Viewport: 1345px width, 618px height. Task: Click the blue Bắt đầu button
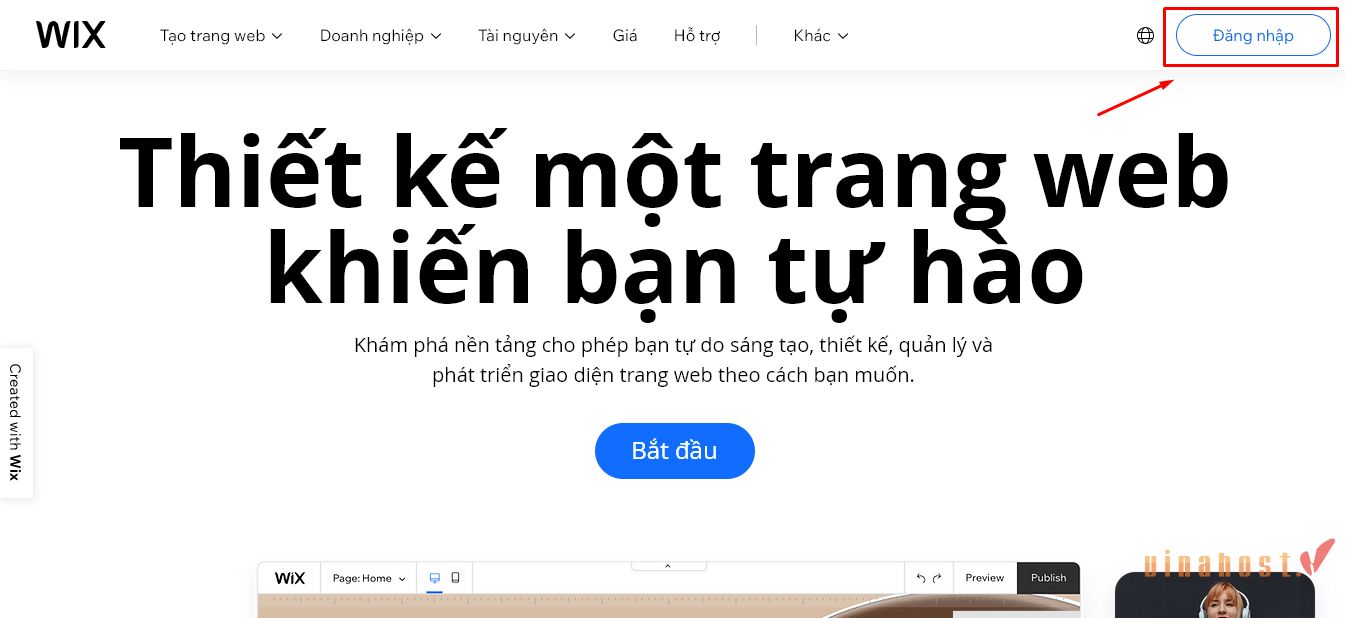pyautogui.click(x=674, y=450)
